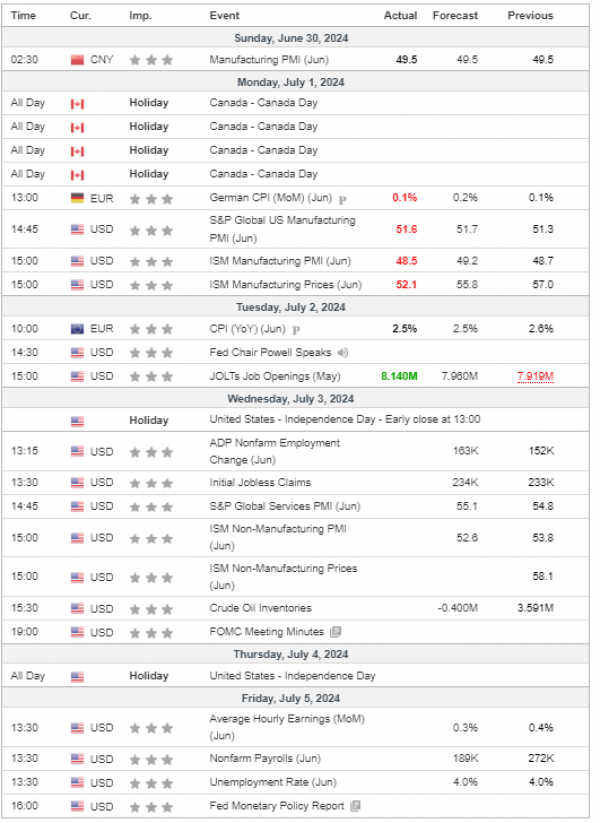600x823 pixels.
Task: Click the German flag beside German CPI
Action: click(77, 198)
